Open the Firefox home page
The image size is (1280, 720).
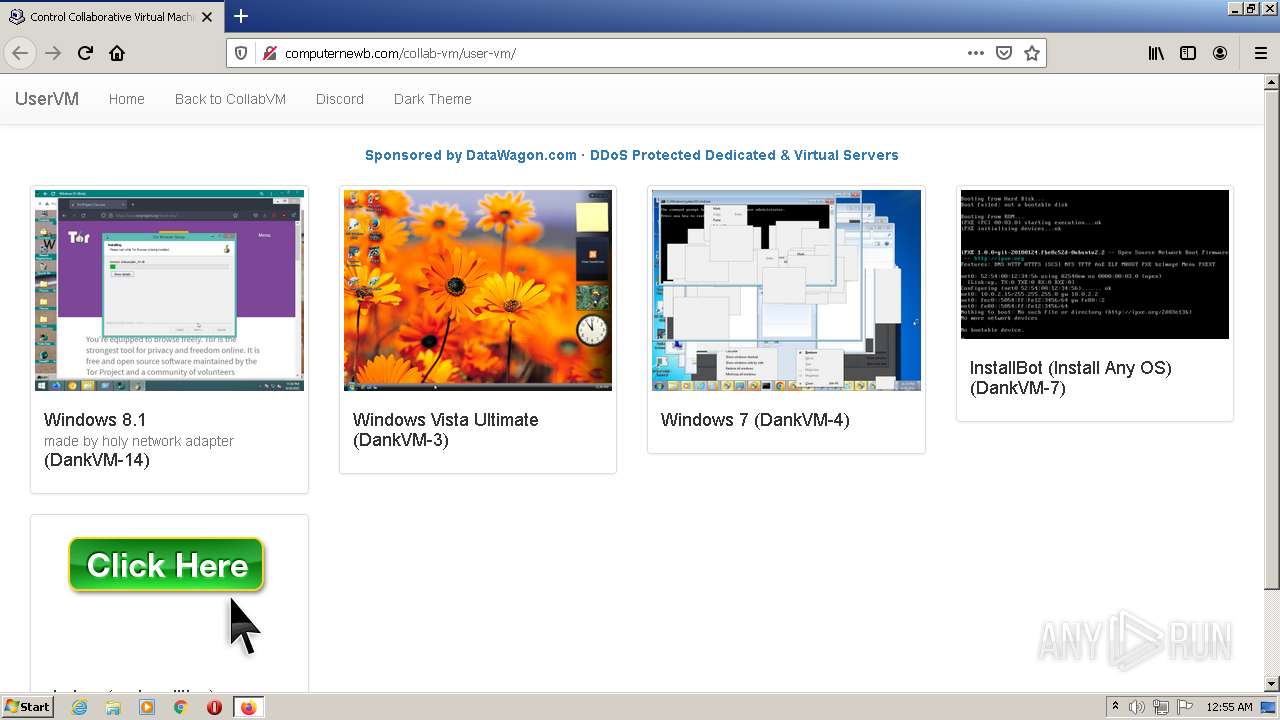coord(117,53)
